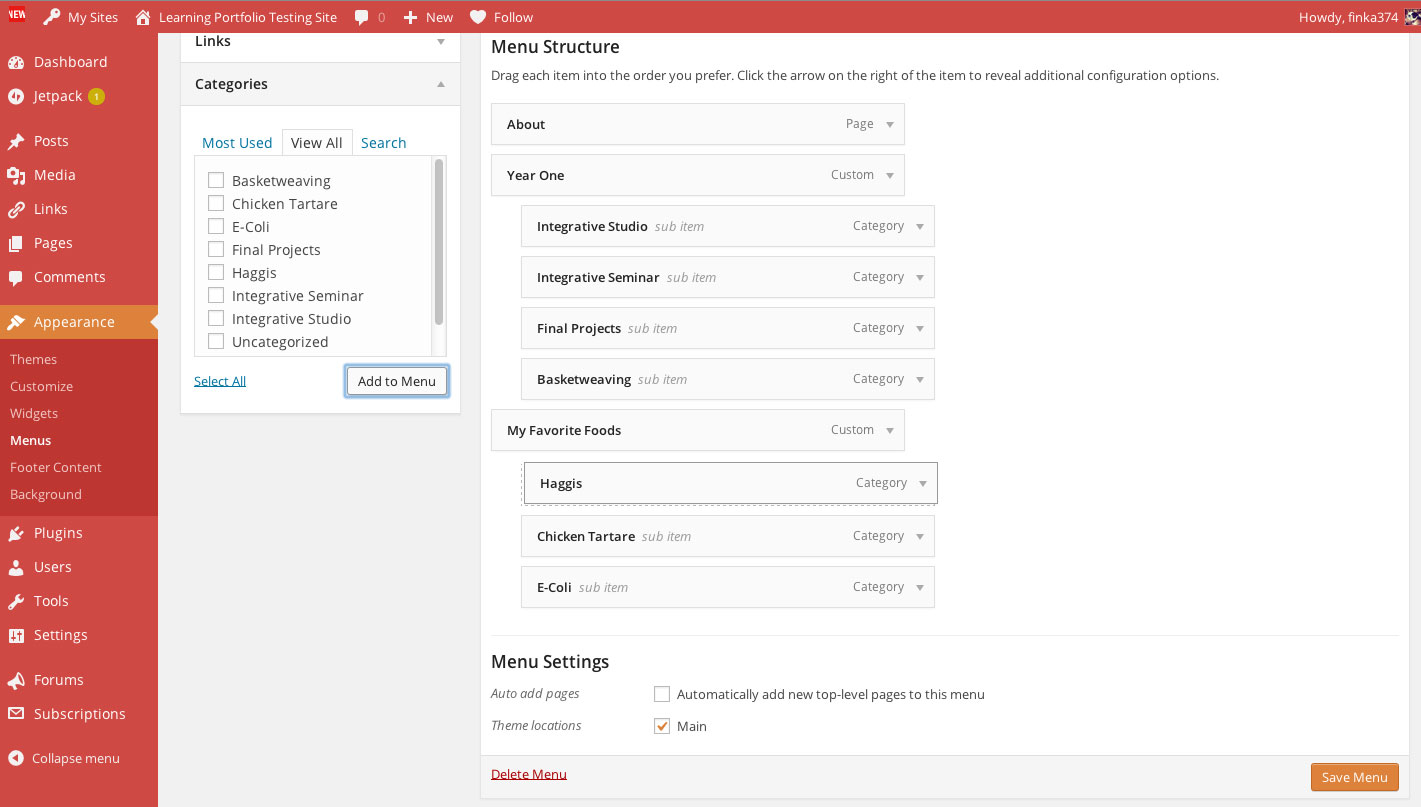Open Widgets under the Appearance menu
This screenshot has height=807, width=1421.
[x=34, y=413]
